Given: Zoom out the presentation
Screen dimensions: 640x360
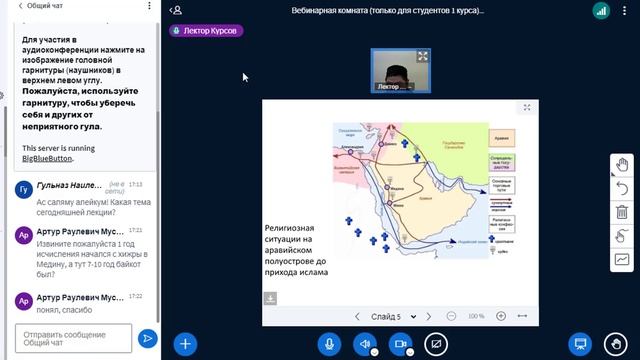Looking at the screenshot, I should click(x=451, y=316).
